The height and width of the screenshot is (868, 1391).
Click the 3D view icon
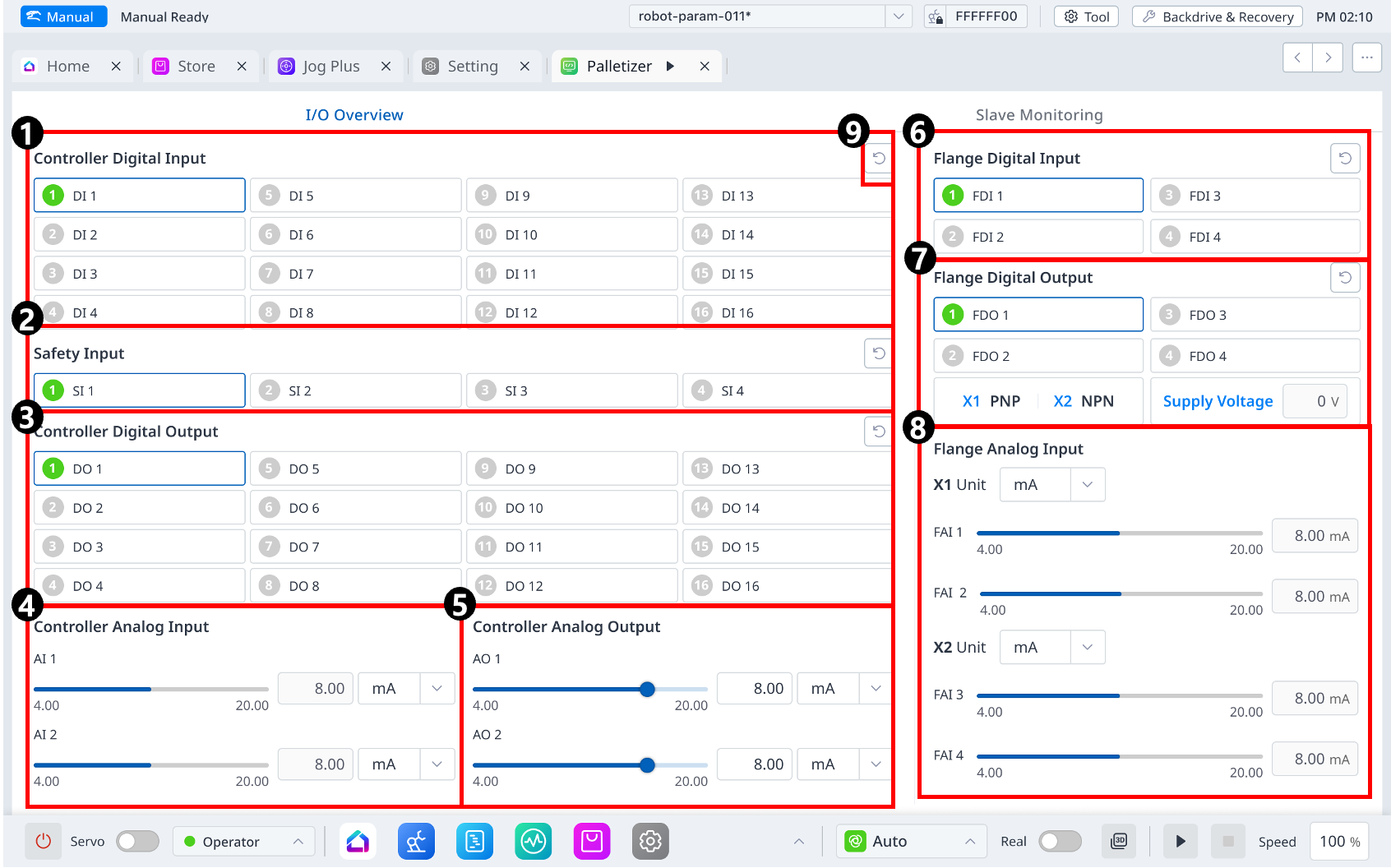[1119, 841]
